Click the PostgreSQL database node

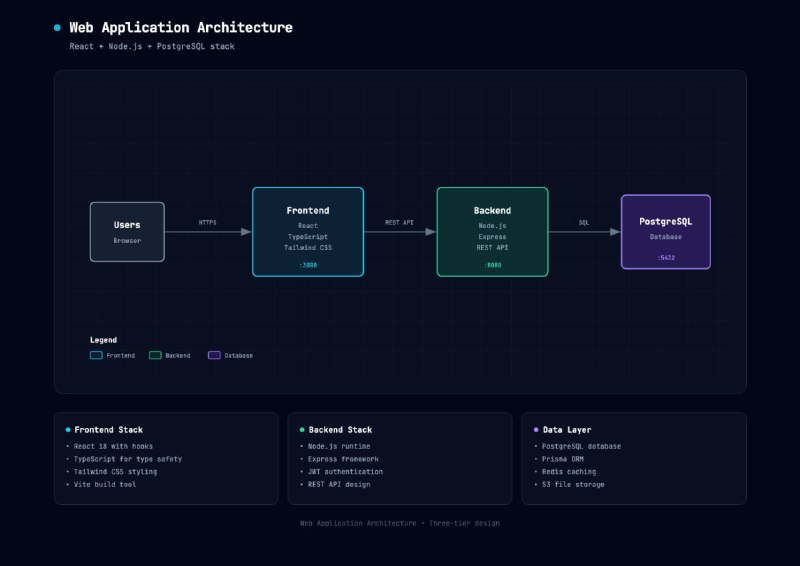click(666, 231)
